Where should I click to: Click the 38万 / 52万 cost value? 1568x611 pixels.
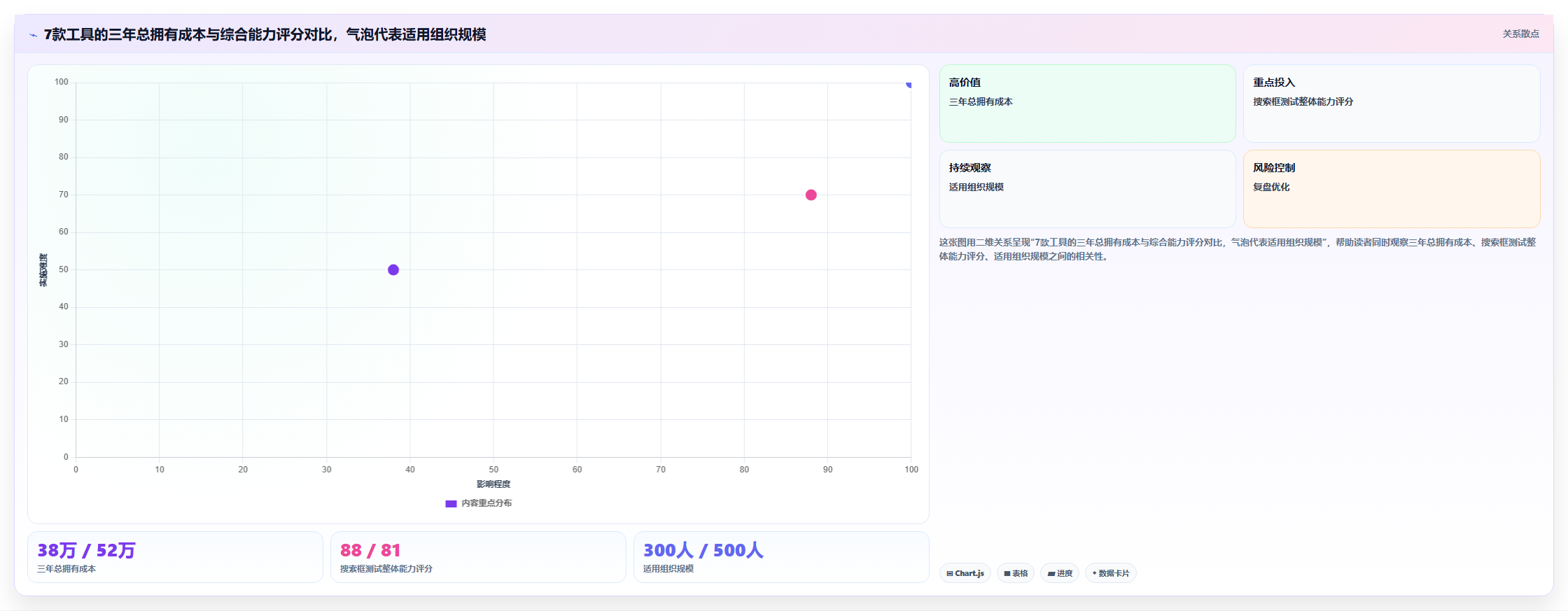(x=86, y=550)
